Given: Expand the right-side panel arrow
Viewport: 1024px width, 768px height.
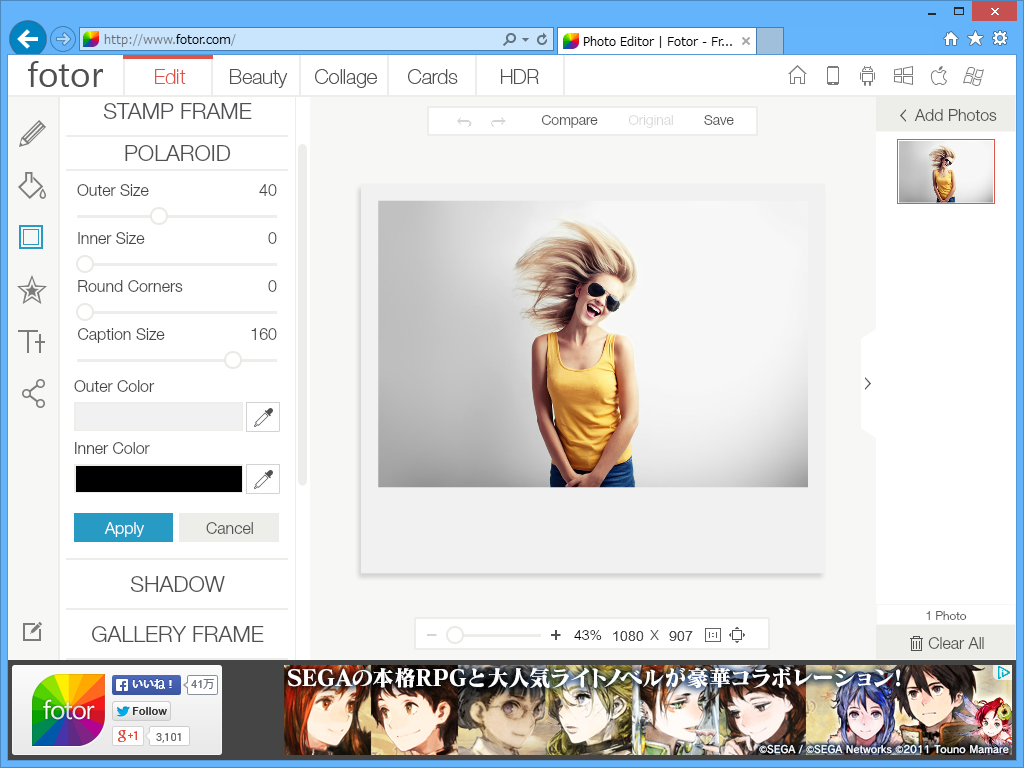Looking at the screenshot, I should tap(867, 383).
